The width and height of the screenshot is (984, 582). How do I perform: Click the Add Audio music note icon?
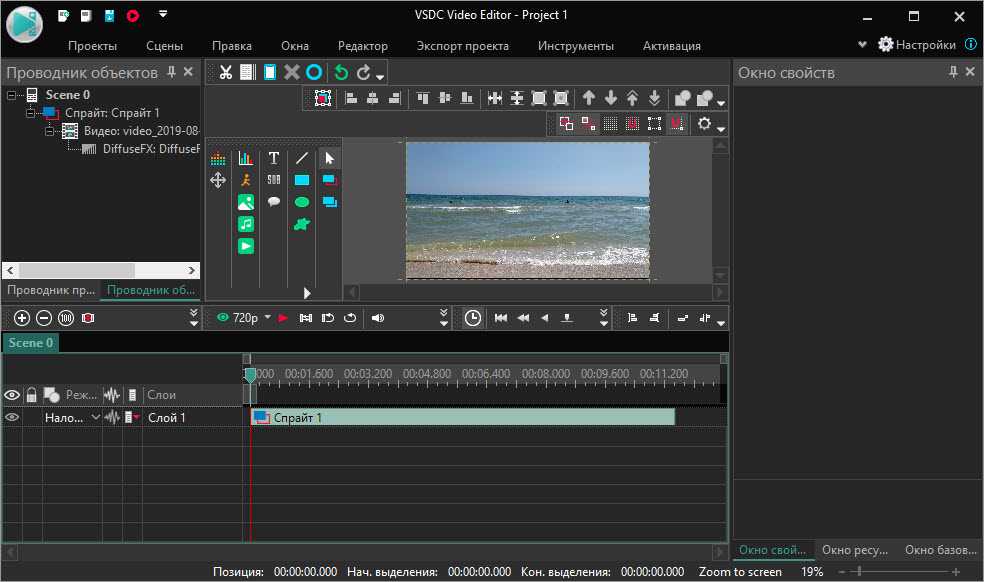[x=245, y=224]
